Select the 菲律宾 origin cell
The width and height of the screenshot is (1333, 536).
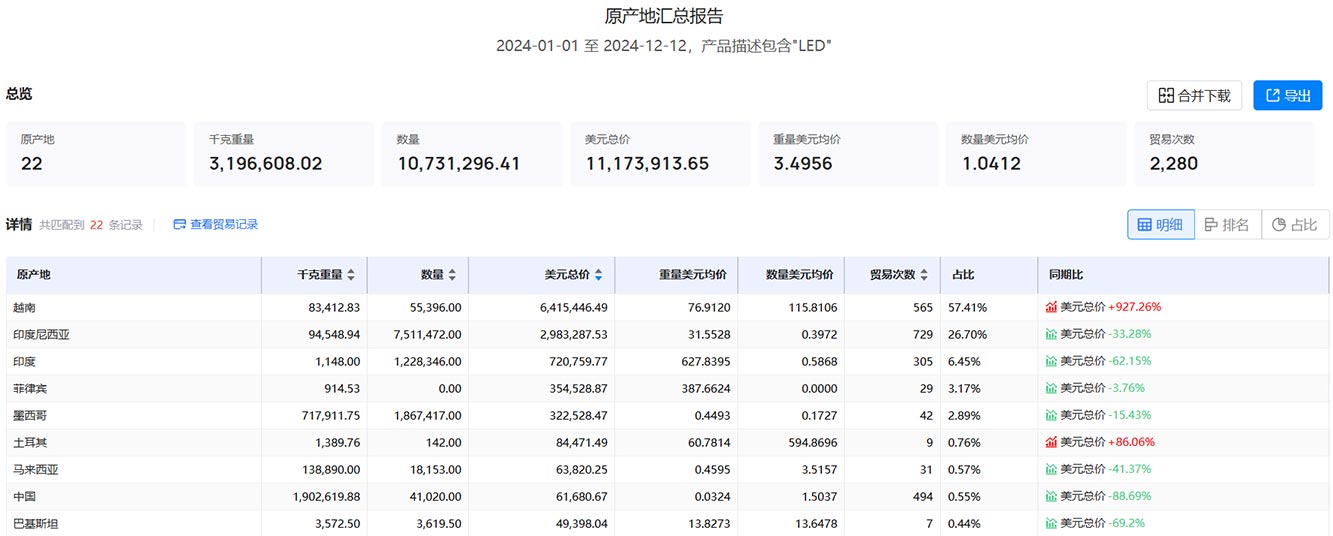133,388
